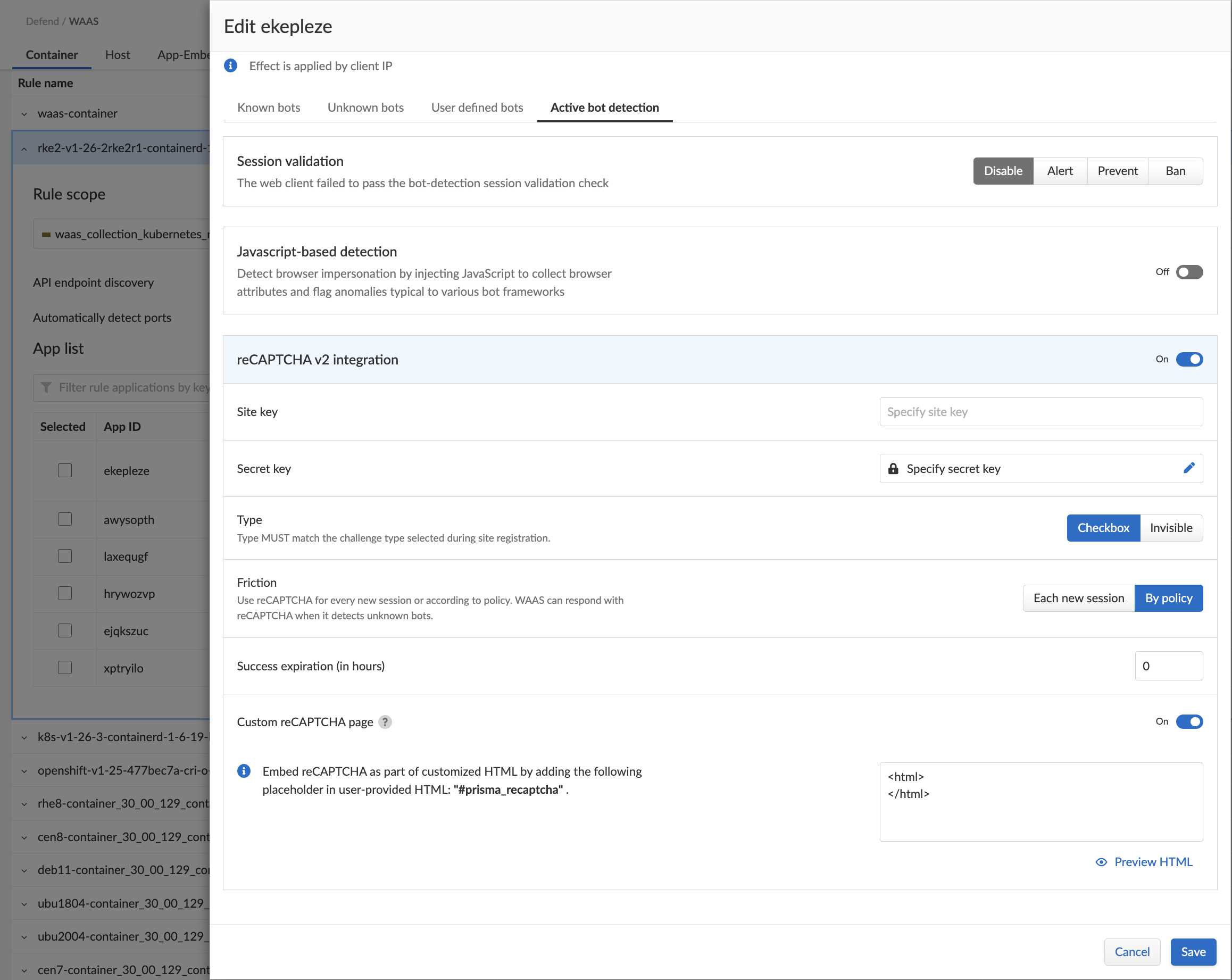Check the xptryilo app checkbox
The image size is (1232, 980).
[x=64, y=667]
